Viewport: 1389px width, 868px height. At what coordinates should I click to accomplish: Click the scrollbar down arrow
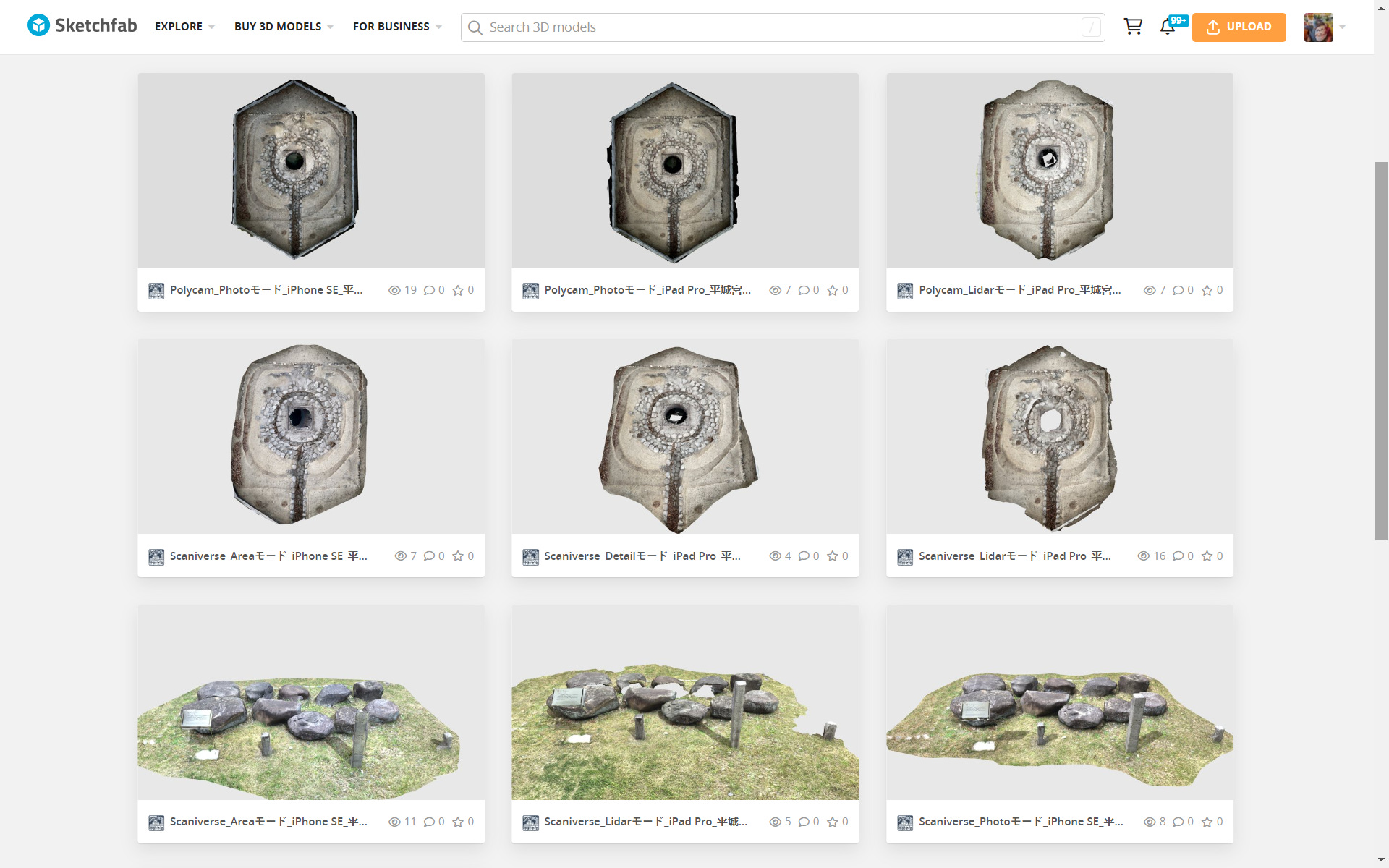(x=1381, y=860)
